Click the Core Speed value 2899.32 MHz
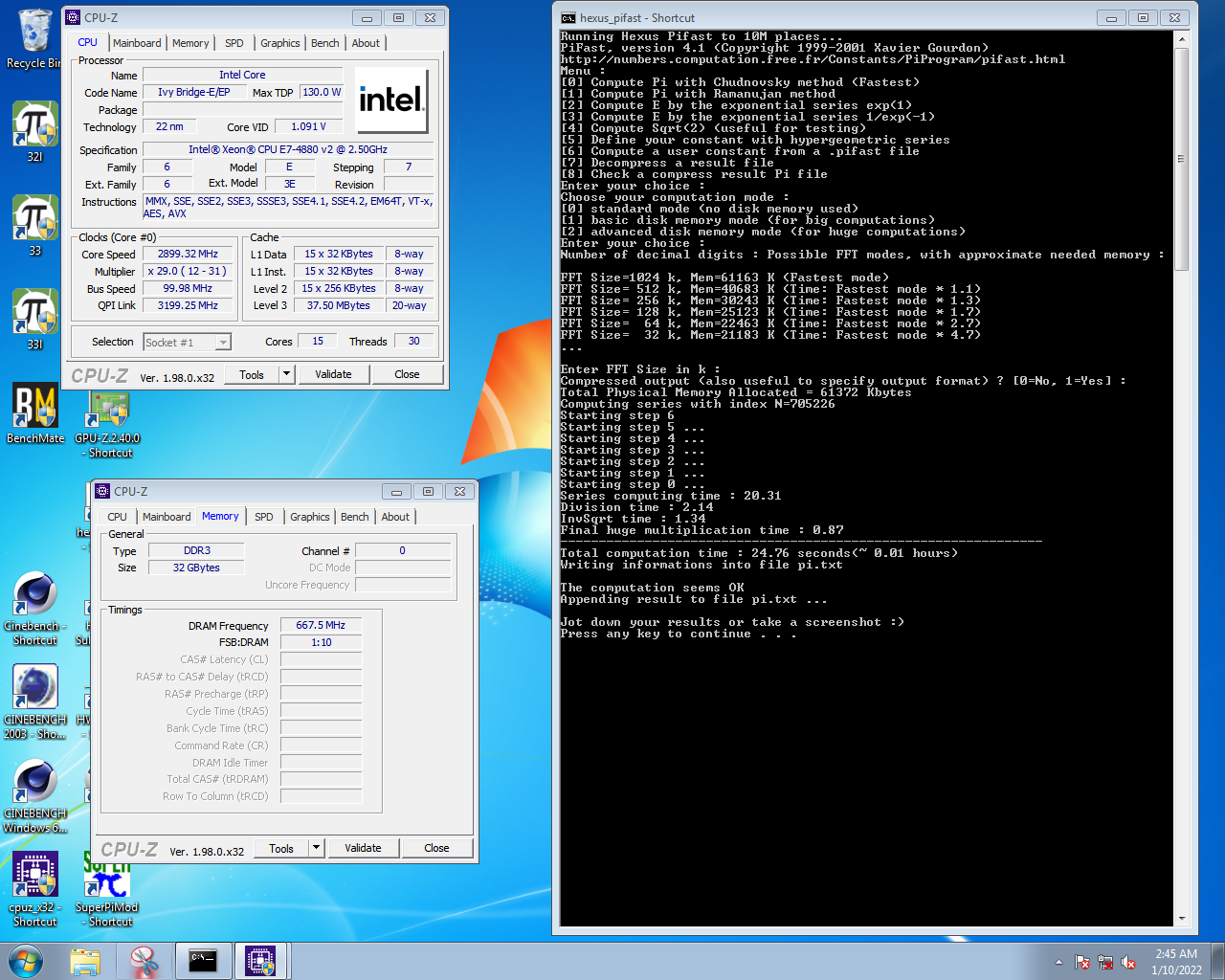 [x=188, y=254]
